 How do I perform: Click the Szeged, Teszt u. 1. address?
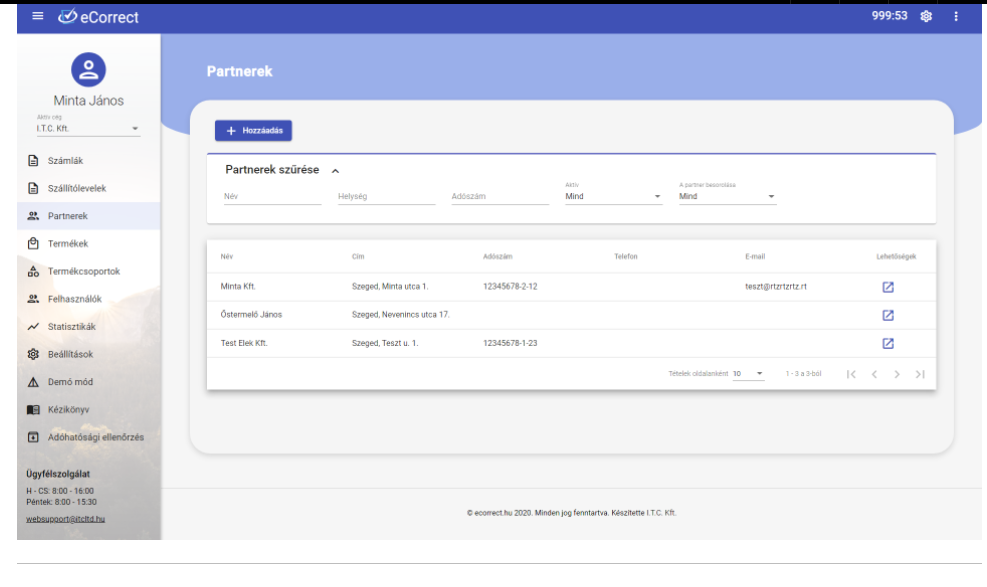pos(385,343)
